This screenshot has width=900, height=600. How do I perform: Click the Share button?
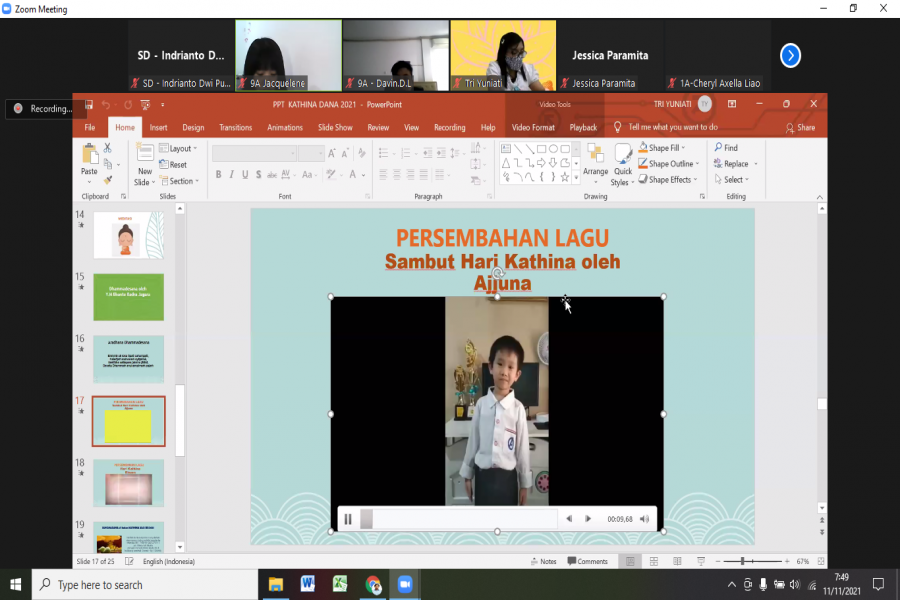[800, 127]
